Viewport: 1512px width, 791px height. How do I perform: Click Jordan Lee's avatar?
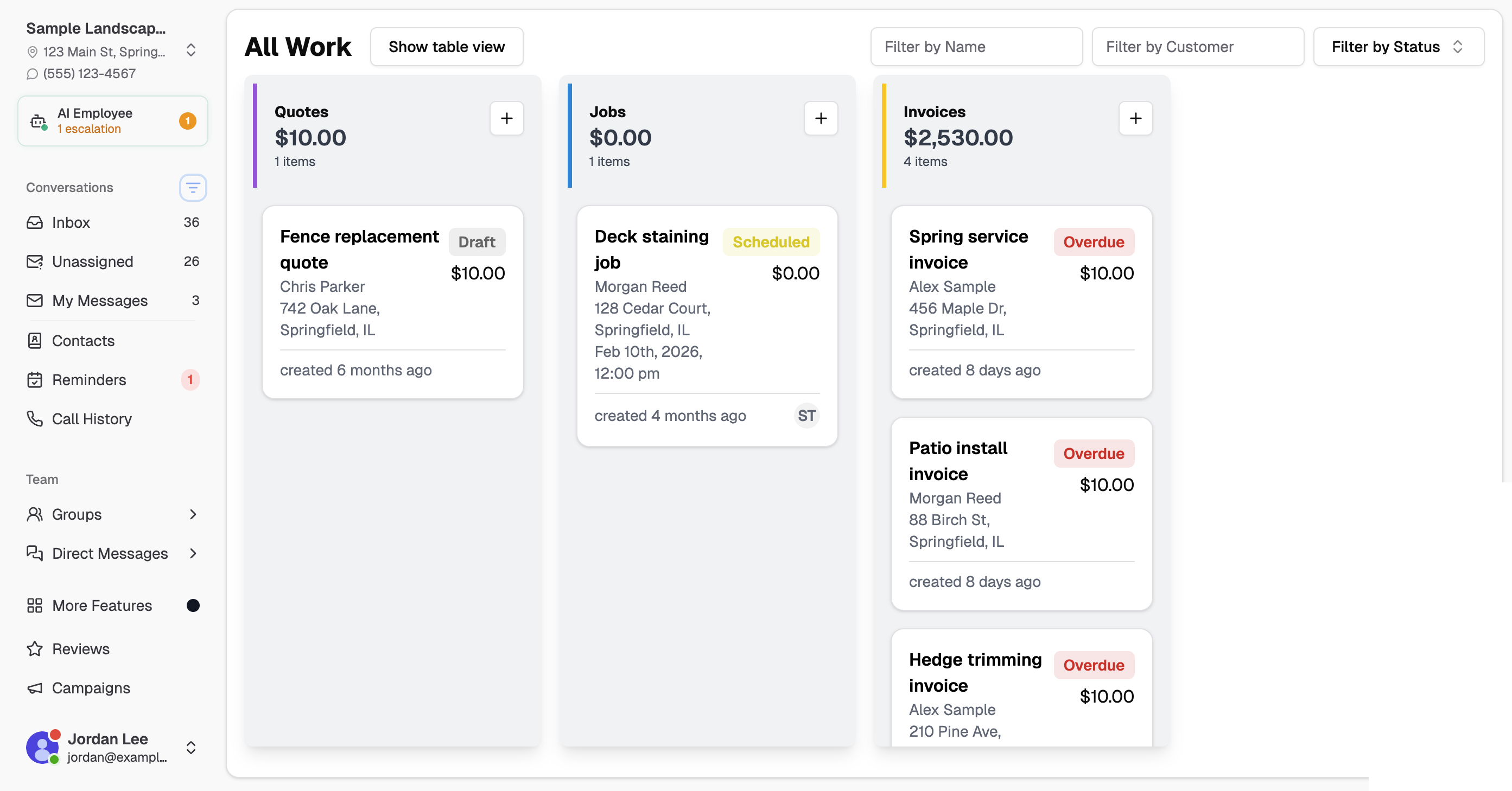coord(42,748)
